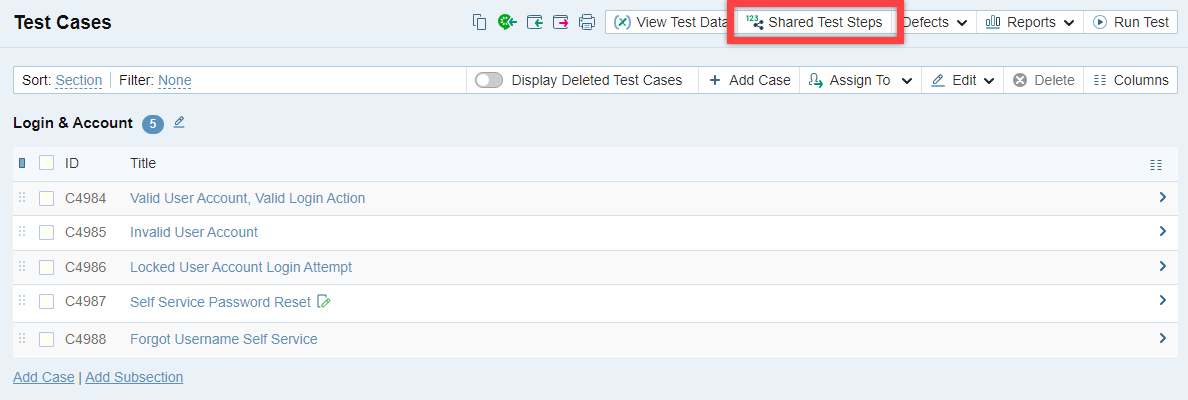The image size is (1188, 400).
Task: Click the edit icon beside Self Service Password Reset
Action: (x=323, y=301)
